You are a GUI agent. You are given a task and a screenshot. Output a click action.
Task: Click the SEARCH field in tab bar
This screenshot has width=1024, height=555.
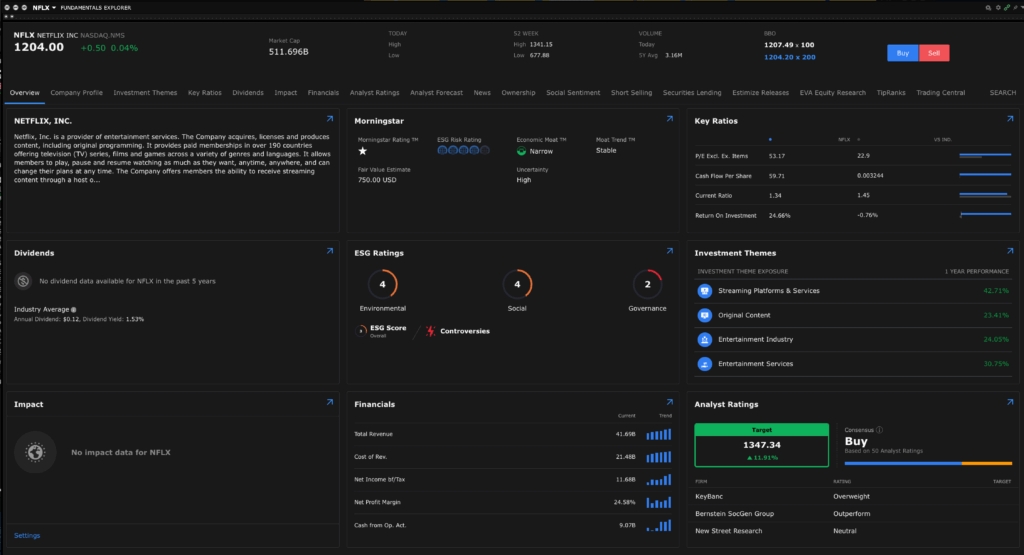click(x=1002, y=93)
